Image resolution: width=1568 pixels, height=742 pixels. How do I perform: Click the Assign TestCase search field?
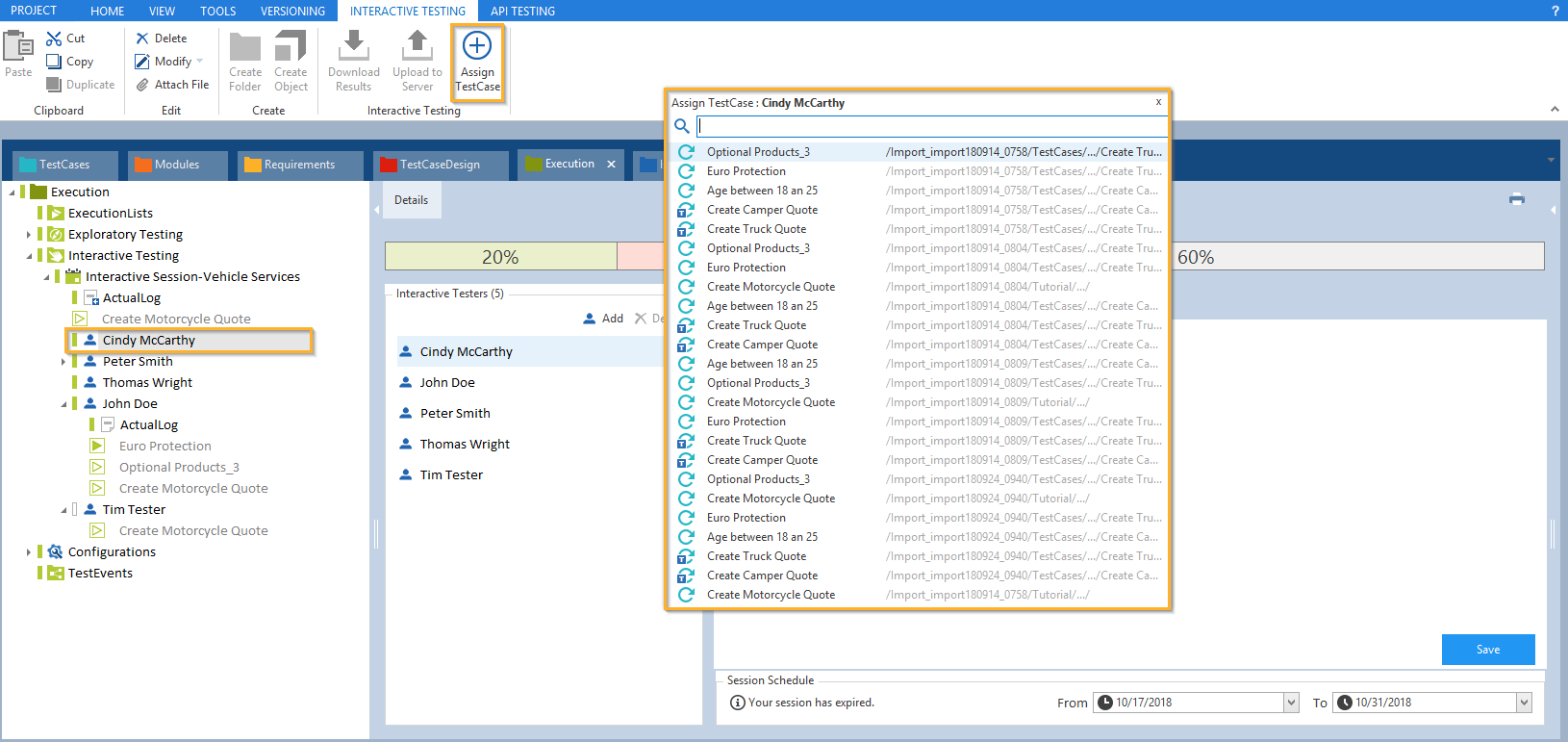point(930,126)
